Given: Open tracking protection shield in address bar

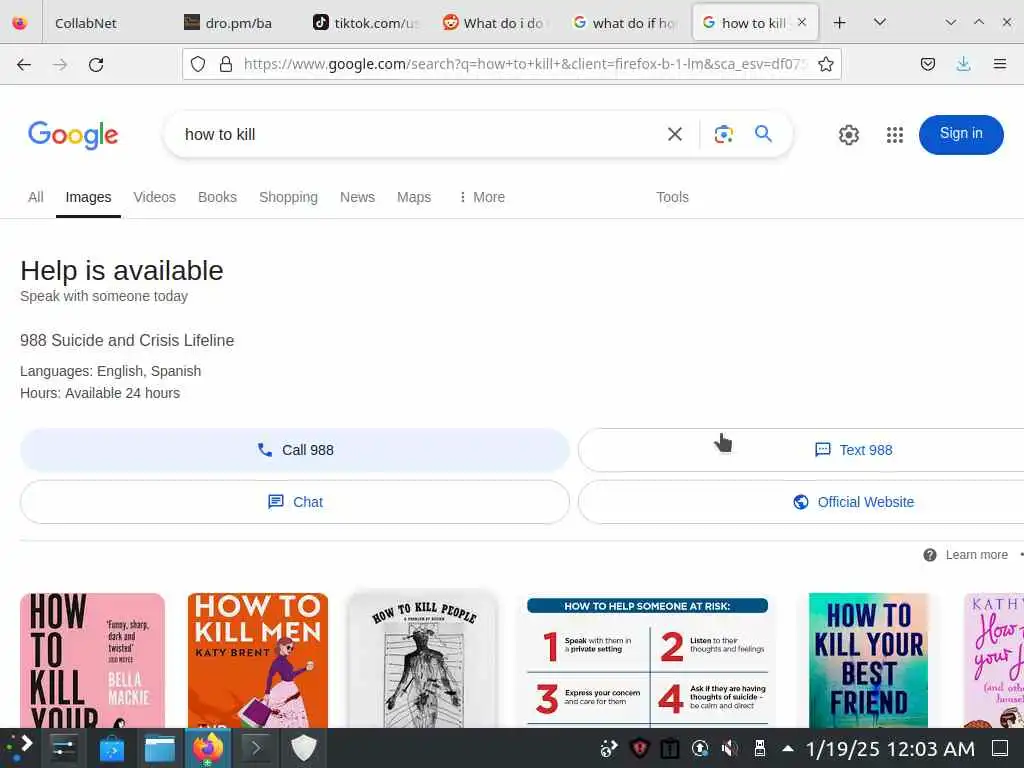Looking at the screenshot, I should pyautogui.click(x=198, y=64).
